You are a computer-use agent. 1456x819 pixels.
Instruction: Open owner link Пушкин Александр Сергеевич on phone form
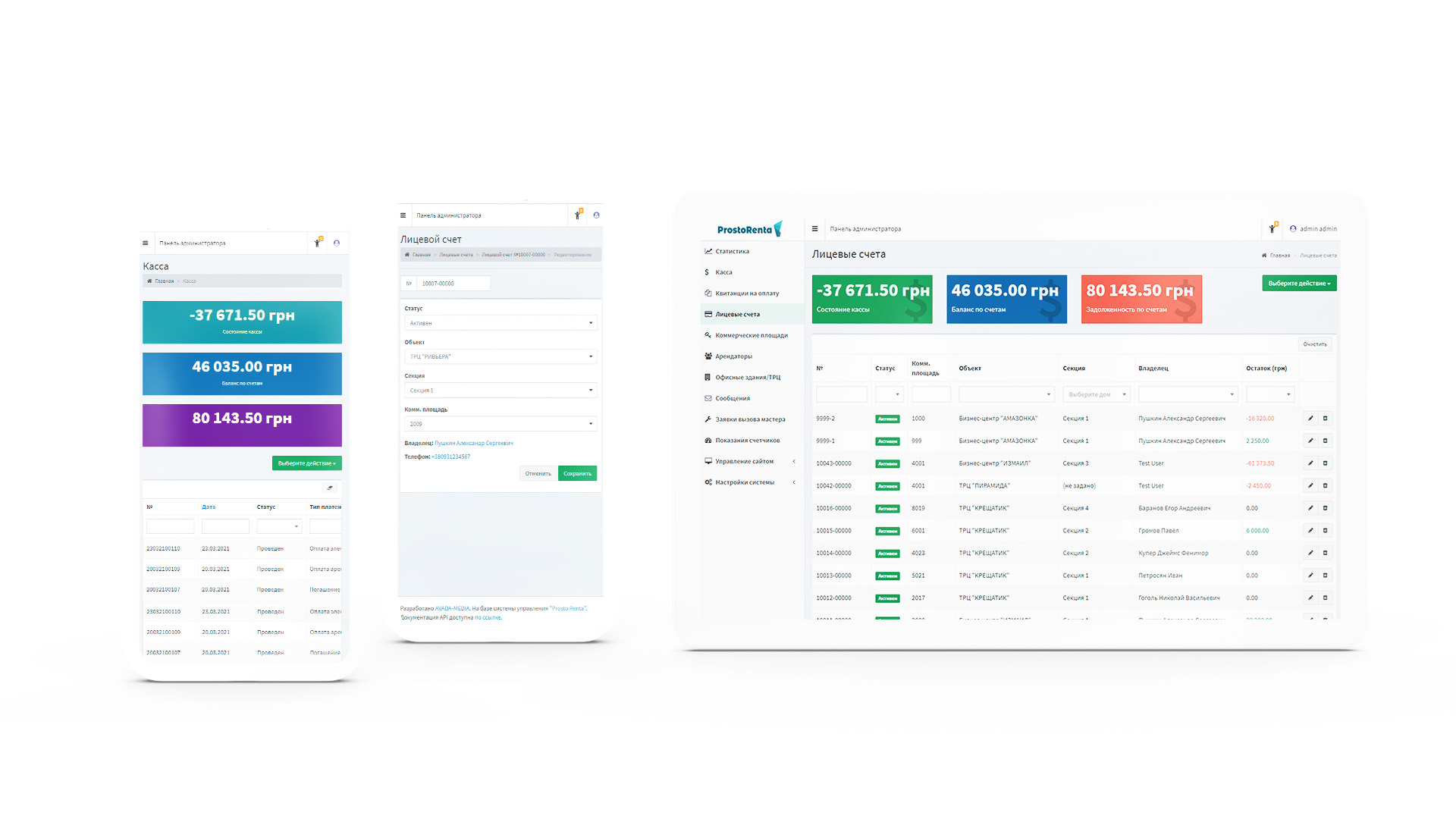(x=473, y=443)
